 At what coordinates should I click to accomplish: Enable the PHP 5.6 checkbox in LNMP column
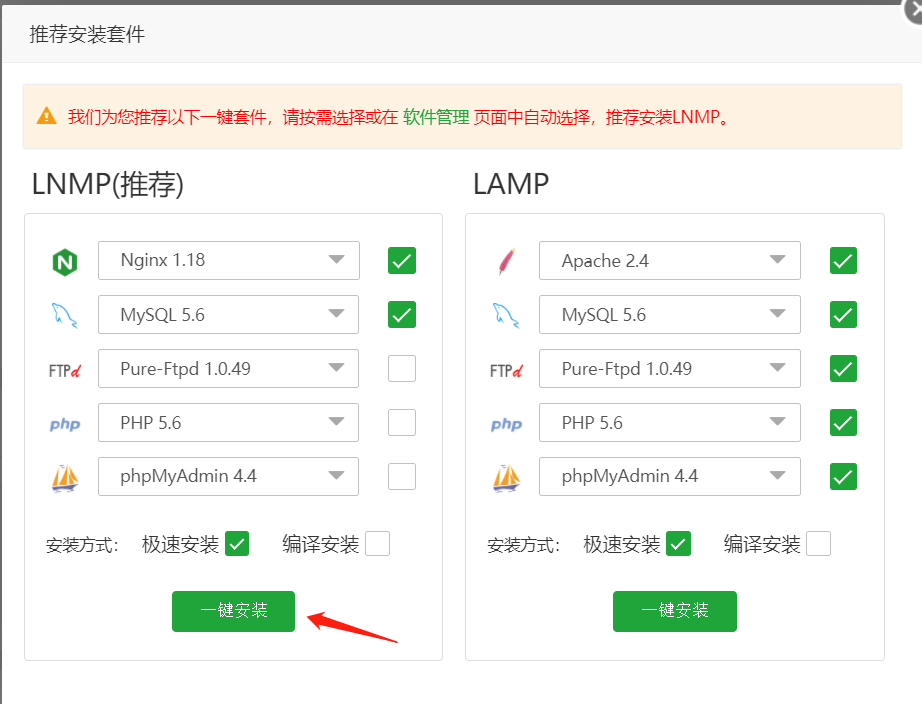tap(401, 422)
